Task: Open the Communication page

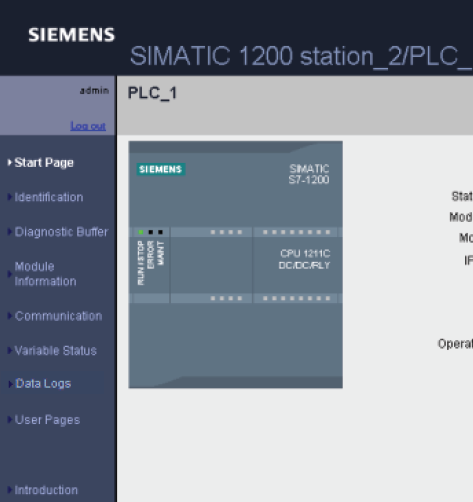Action: [59, 316]
